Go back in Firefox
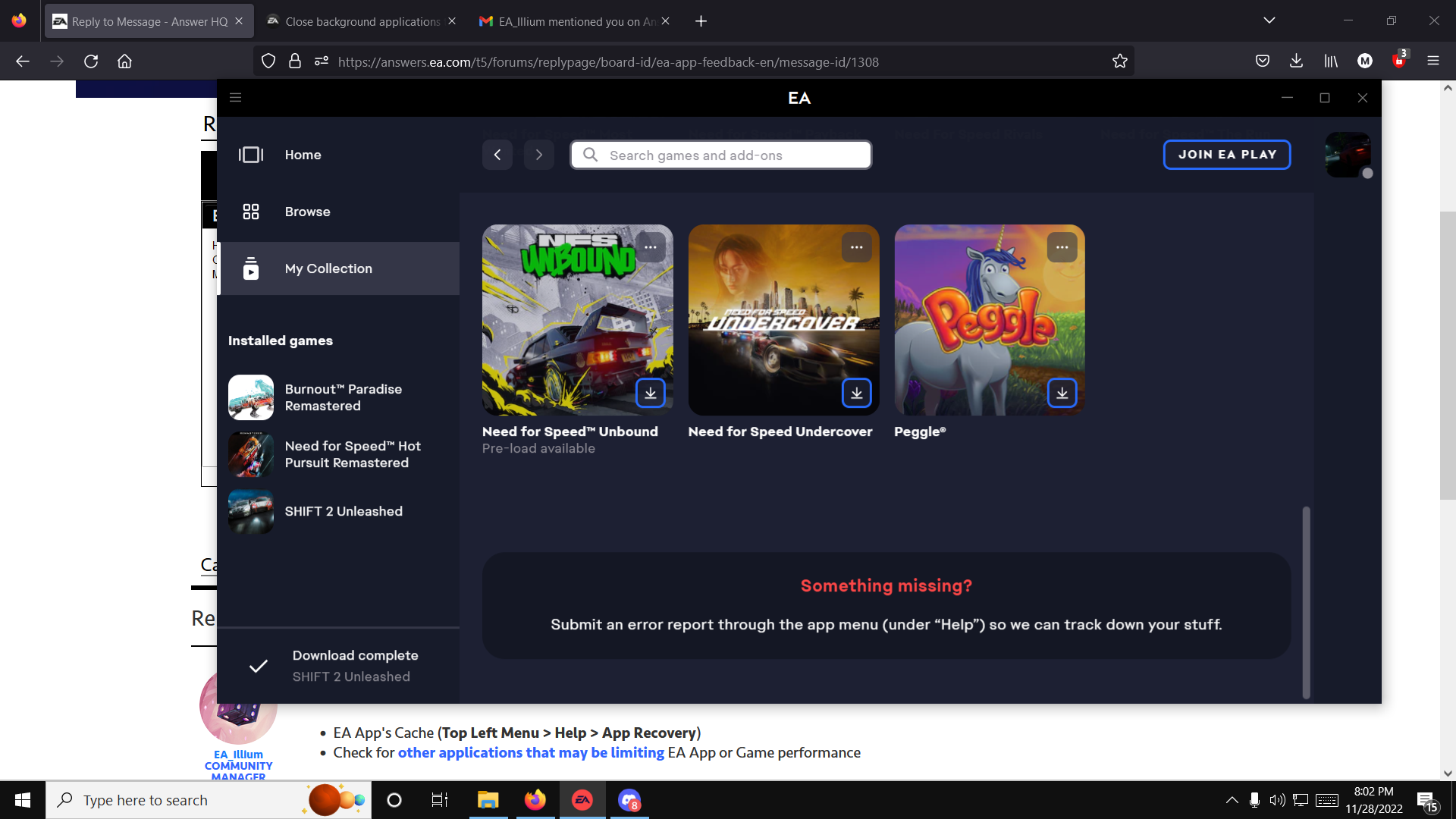The width and height of the screenshot is (1456, 819). pyautogui.click(x=23, y=61)
